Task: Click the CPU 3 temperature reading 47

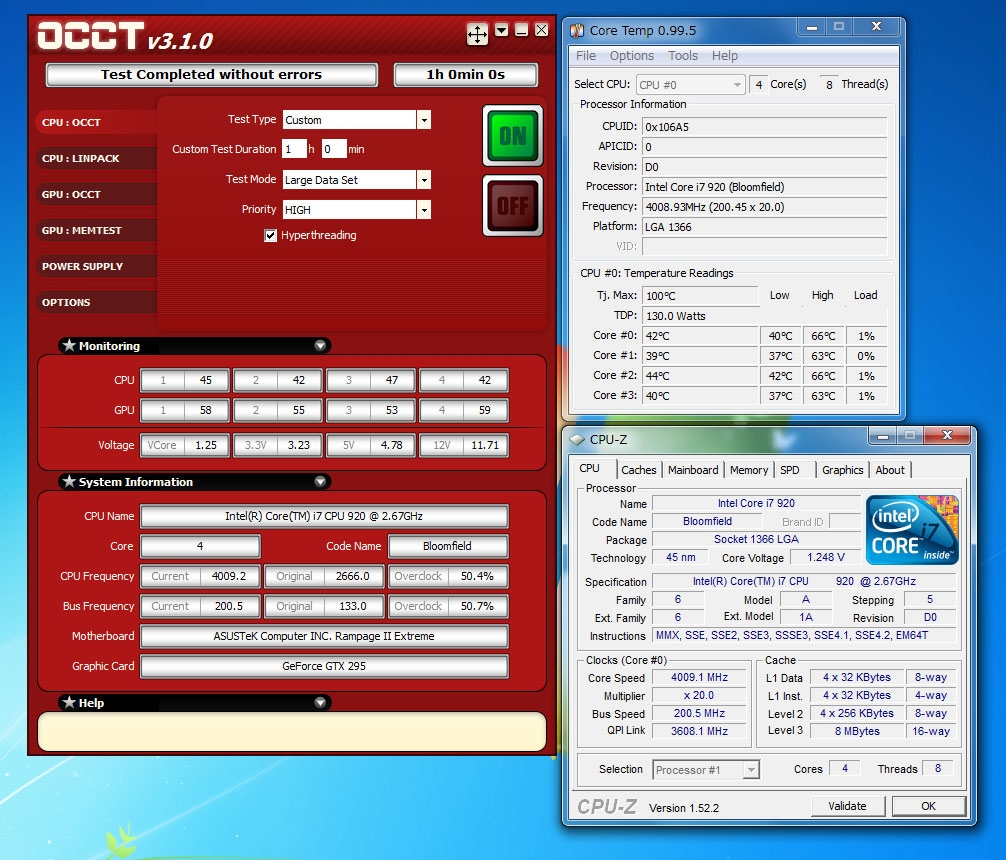Action: (x=371, y=380)
